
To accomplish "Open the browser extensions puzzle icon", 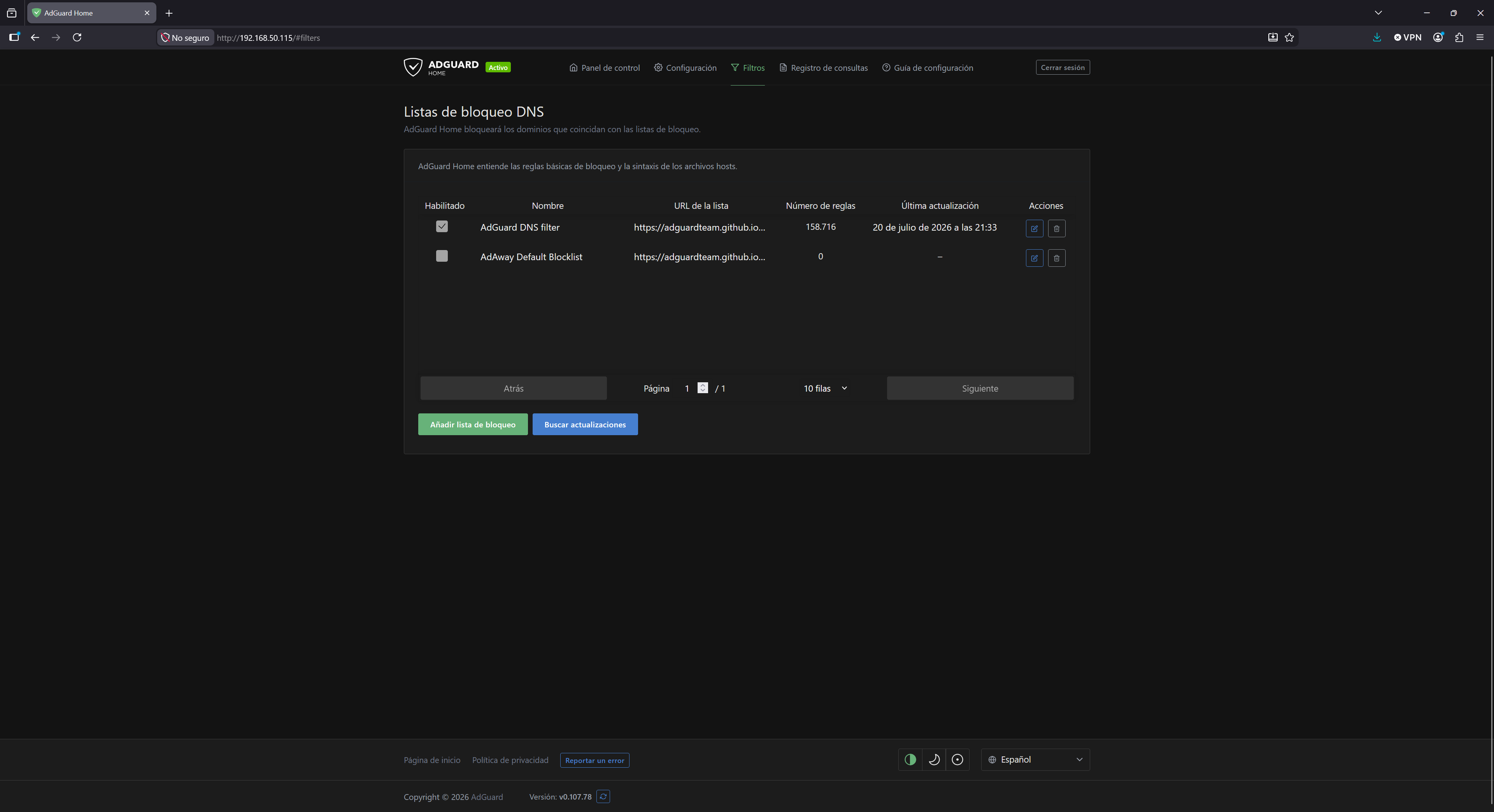I will pyautogui.click(x=1459, y=38).
